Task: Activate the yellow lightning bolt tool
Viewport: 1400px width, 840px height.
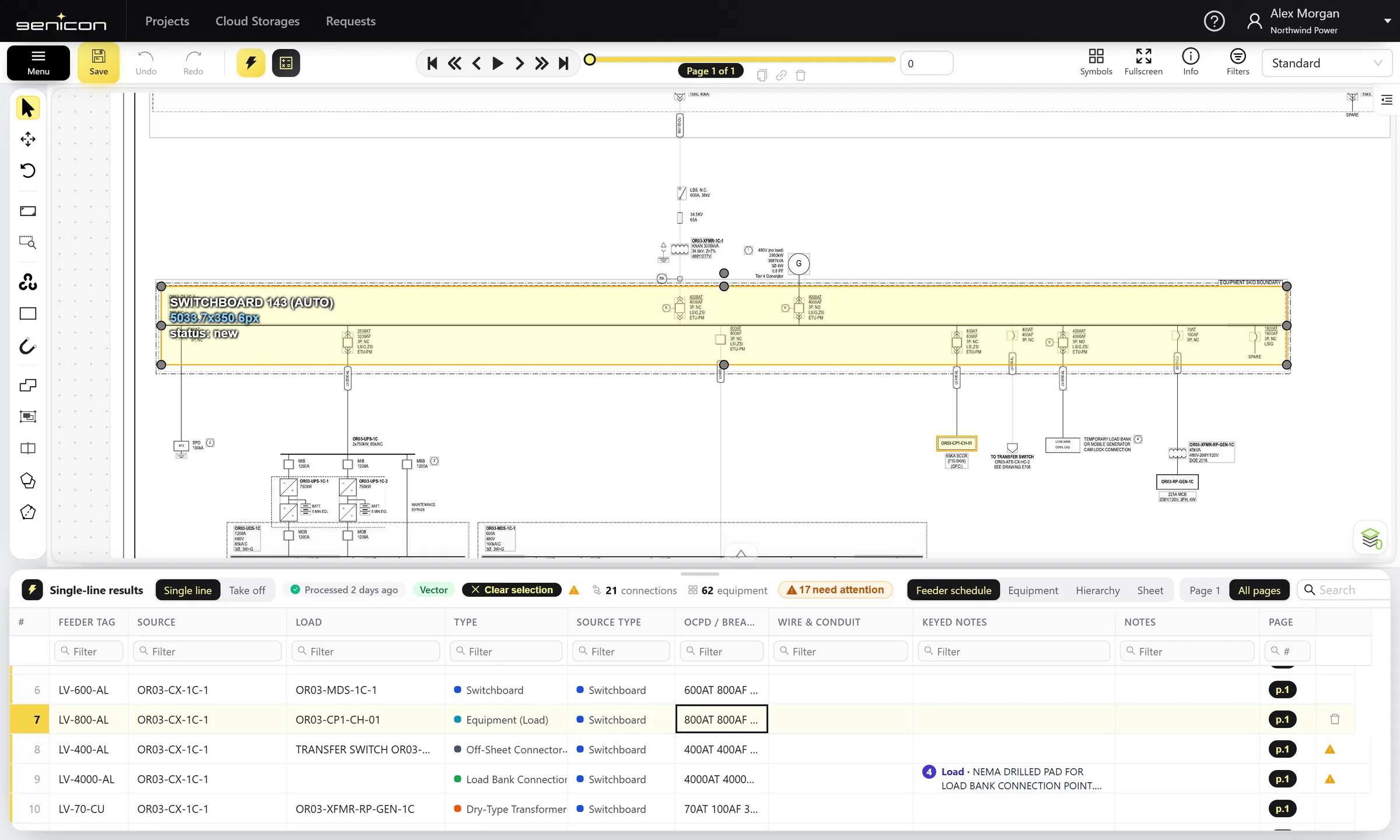Action: (x=251, y=62)
